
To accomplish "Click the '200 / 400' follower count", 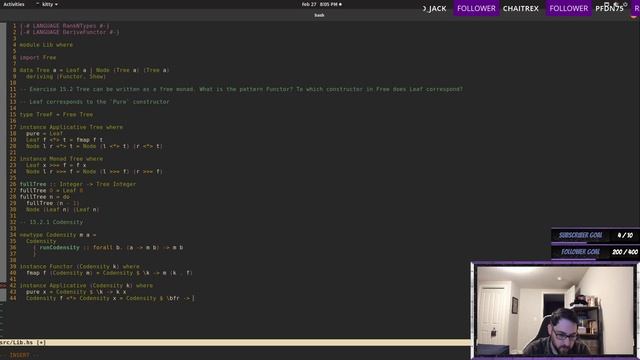I will point(624,252).
